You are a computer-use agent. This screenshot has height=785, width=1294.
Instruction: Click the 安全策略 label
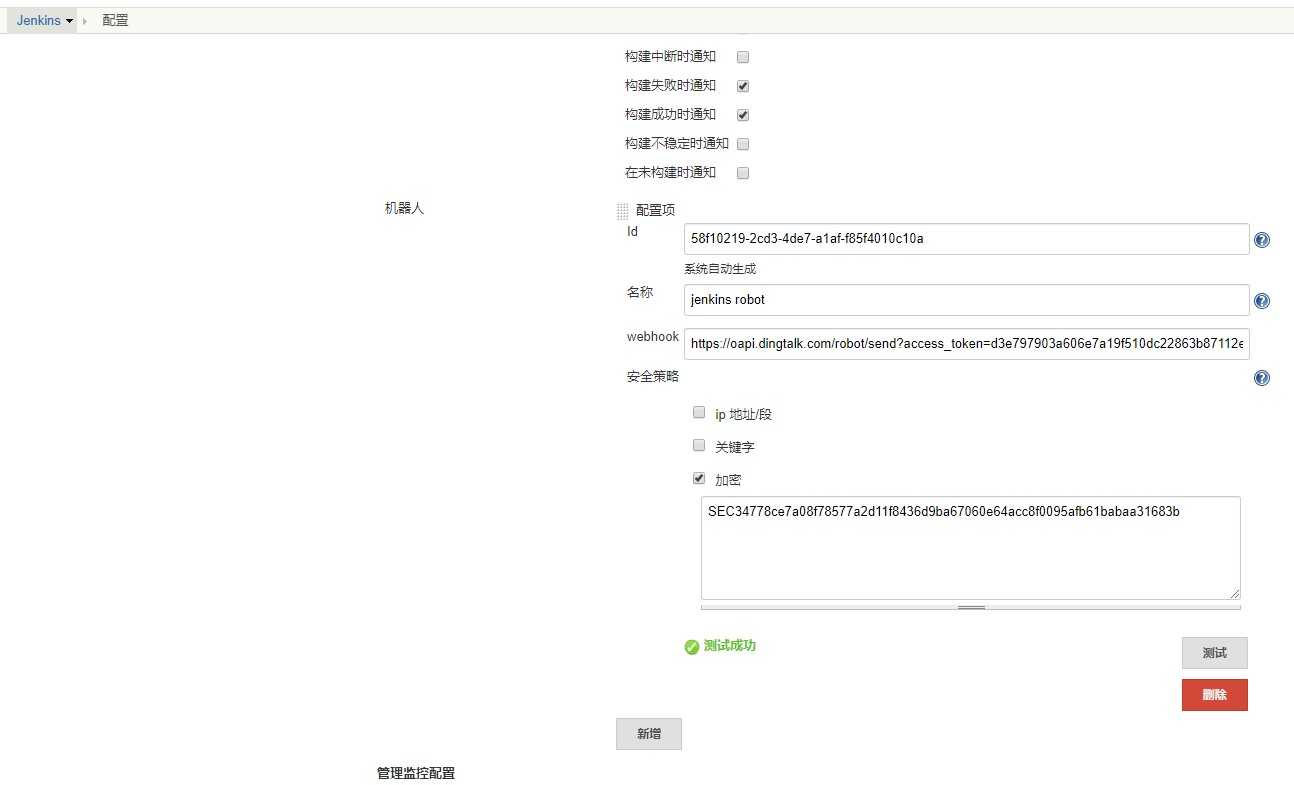pyautogui.click(x=653, y=376)
